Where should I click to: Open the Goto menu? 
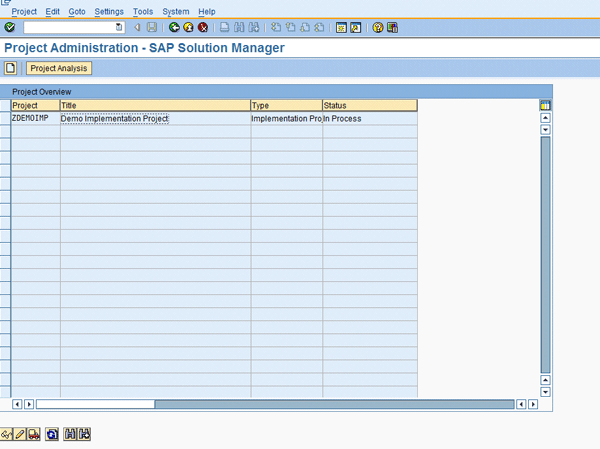pyautogui.click(x=77, y=11)
